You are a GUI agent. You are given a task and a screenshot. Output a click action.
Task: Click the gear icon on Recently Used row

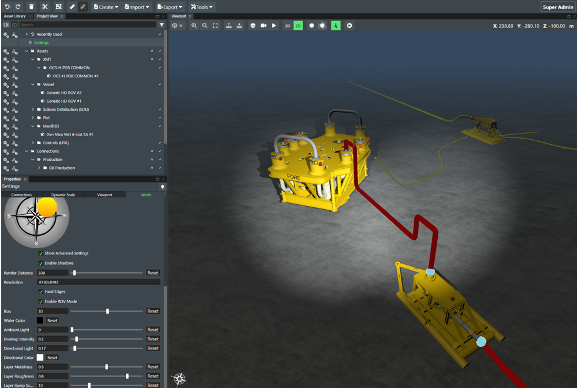(6, 35)
